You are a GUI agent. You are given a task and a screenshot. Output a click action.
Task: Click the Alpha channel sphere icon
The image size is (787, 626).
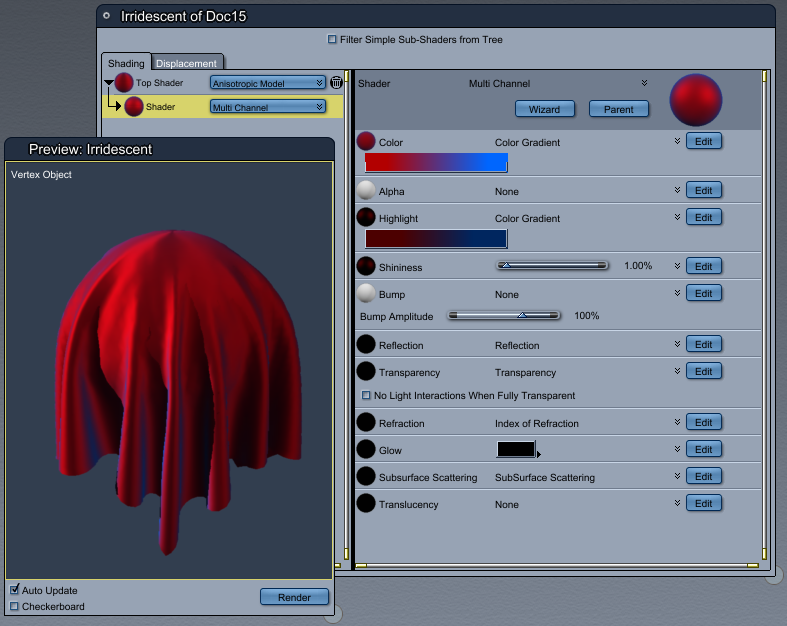click(366, 190)
